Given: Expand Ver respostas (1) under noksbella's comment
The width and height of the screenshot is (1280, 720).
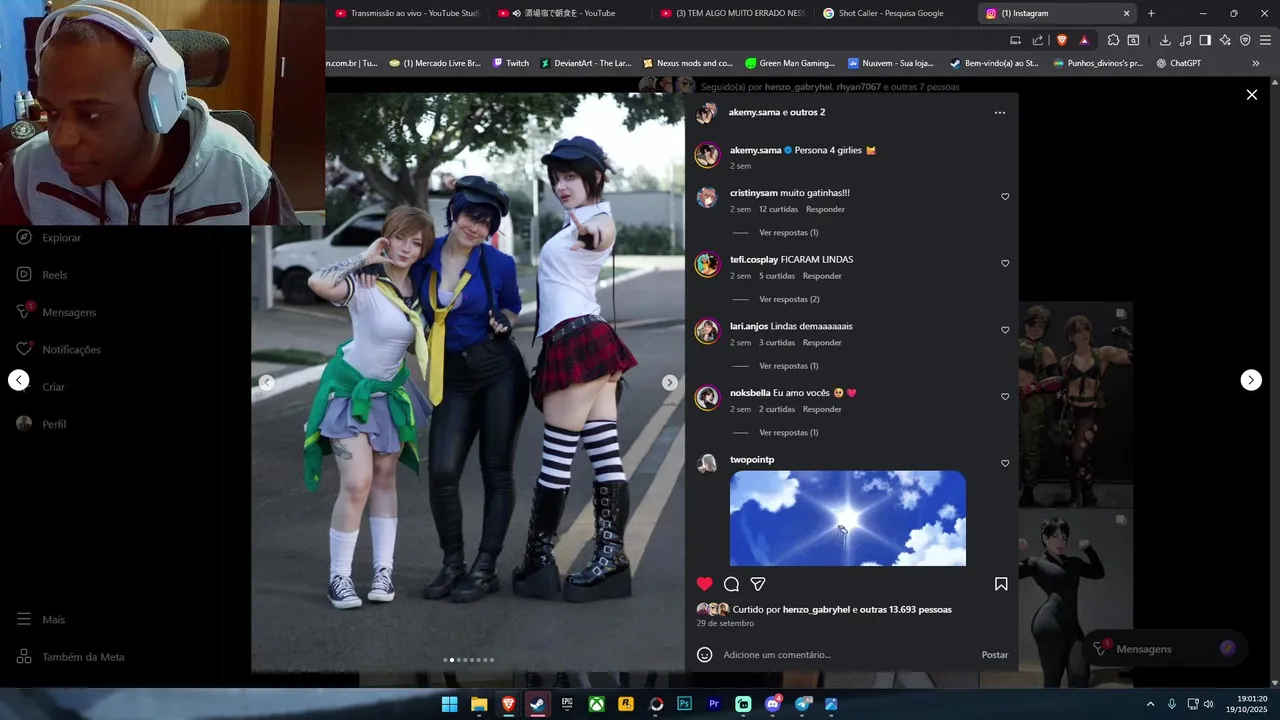Looking at the screenshot, I should pyautogui.click(x=788, y=433).
